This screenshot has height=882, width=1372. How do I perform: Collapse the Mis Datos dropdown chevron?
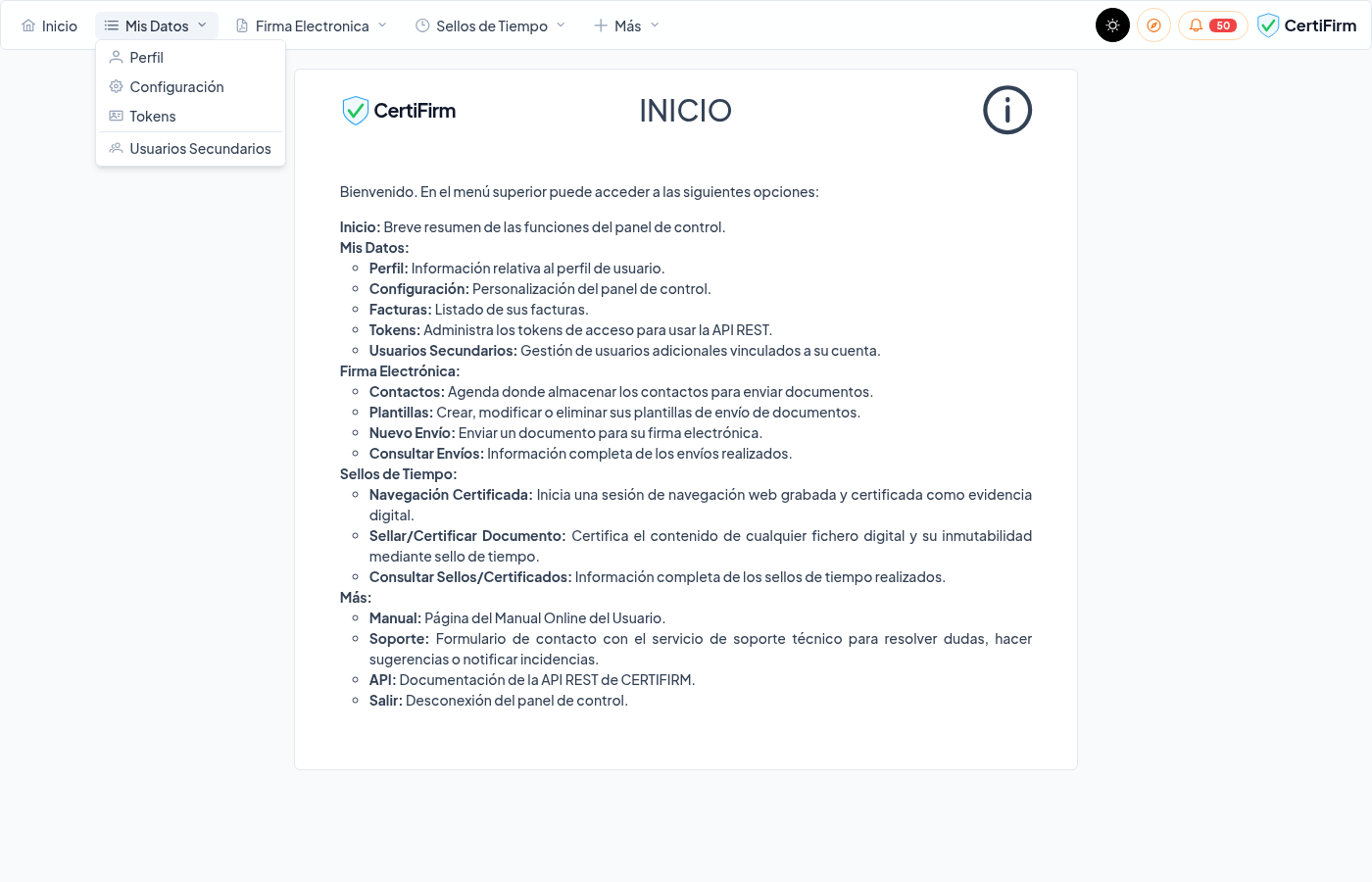coord(202,25)
